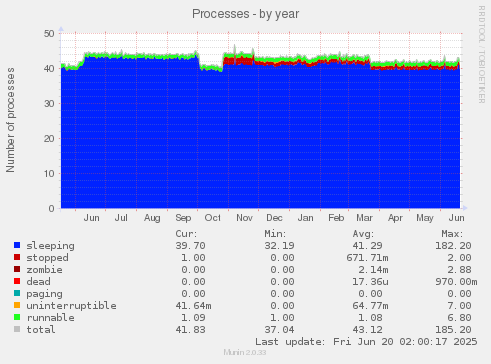Click the 'Cur:' column header
Viewport: 491px width, 364px height.
(187, 234)
